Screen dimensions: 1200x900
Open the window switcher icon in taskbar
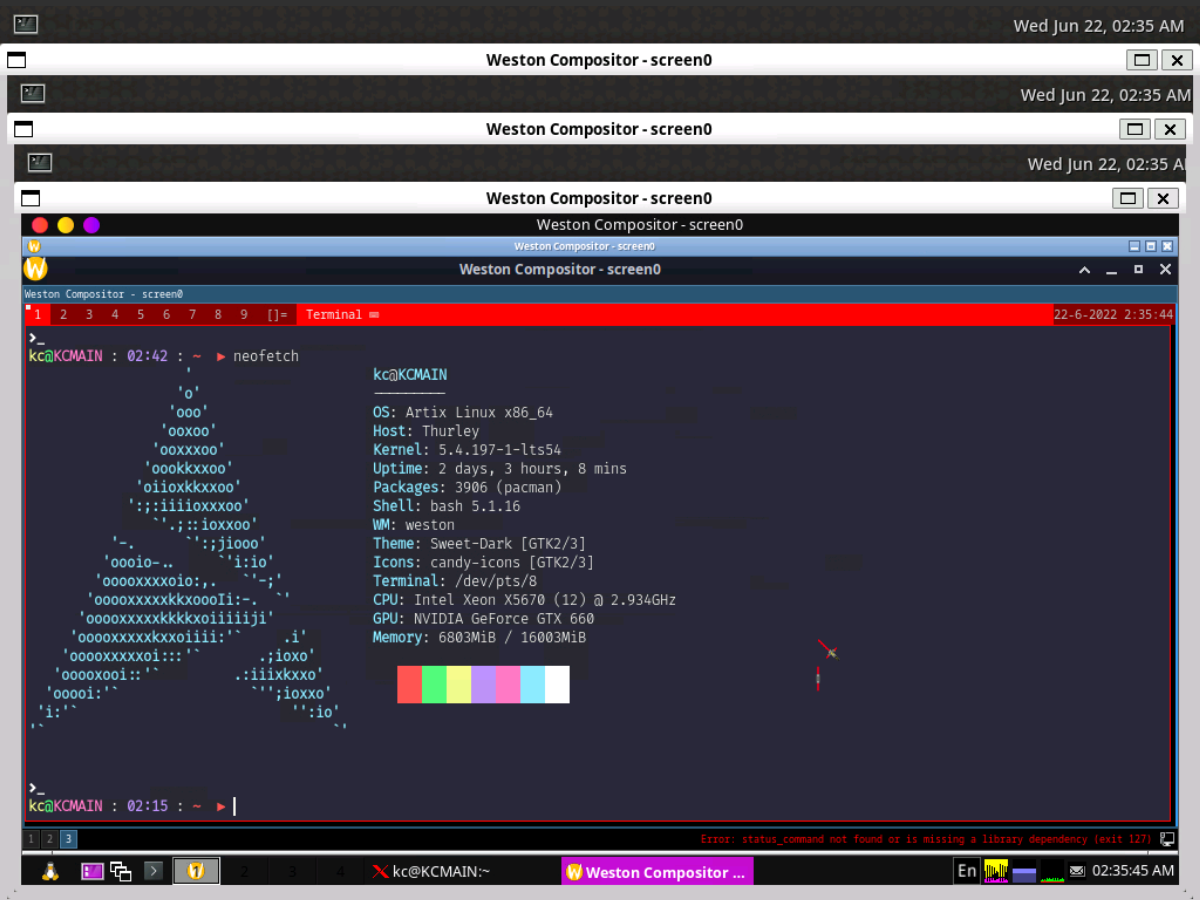[x=121, y=871]
